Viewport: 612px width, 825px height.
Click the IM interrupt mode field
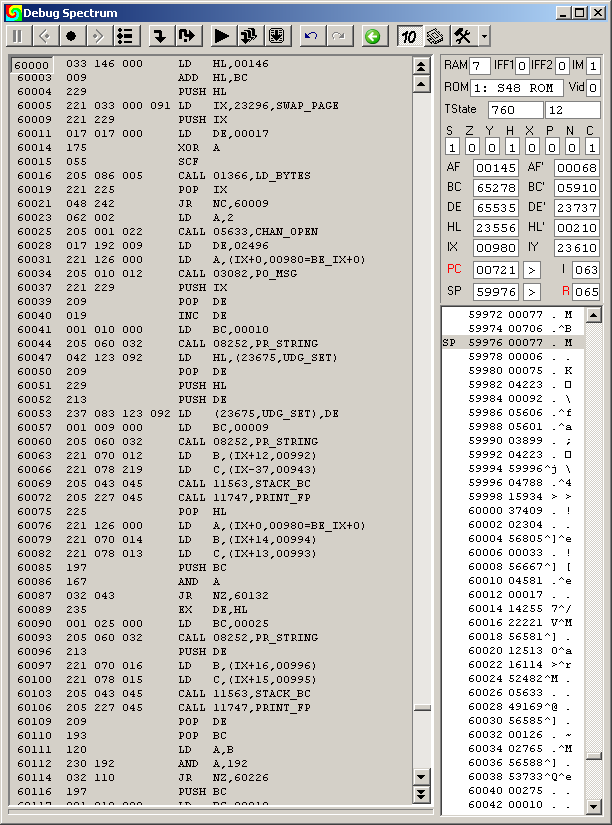coord(593,66)
